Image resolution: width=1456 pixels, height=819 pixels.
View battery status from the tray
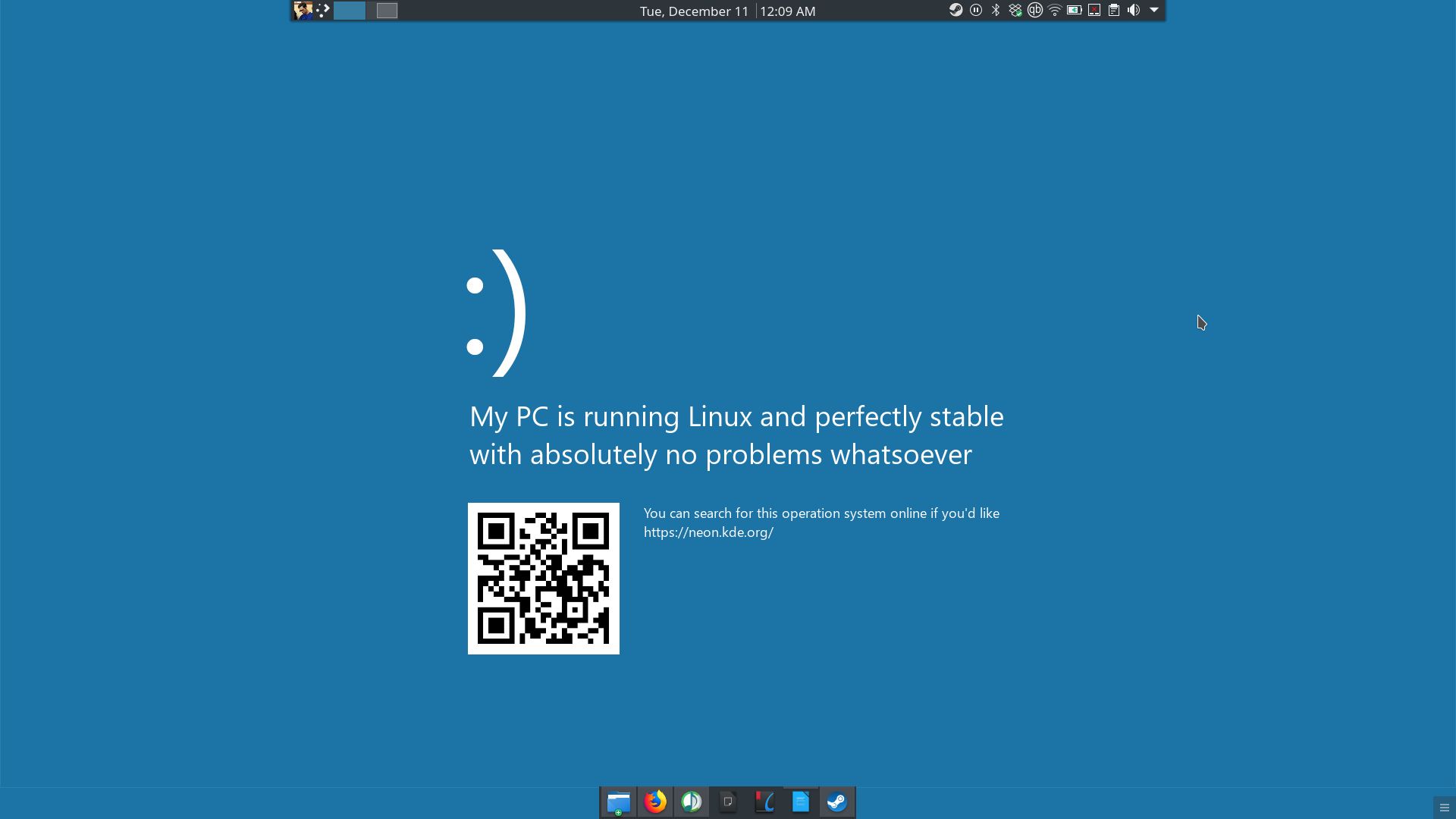[1075, 11]
